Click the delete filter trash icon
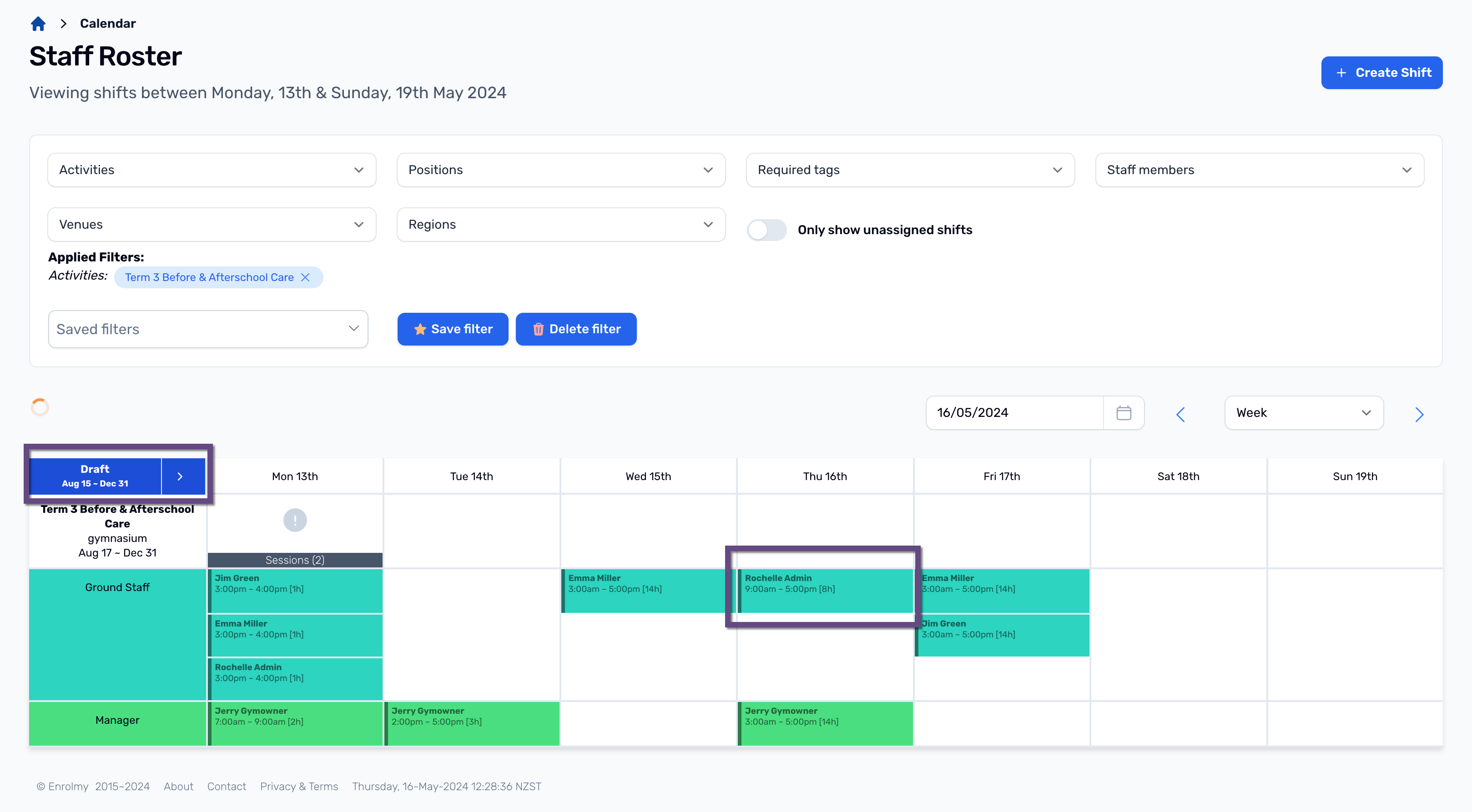 tap(539, 328)
